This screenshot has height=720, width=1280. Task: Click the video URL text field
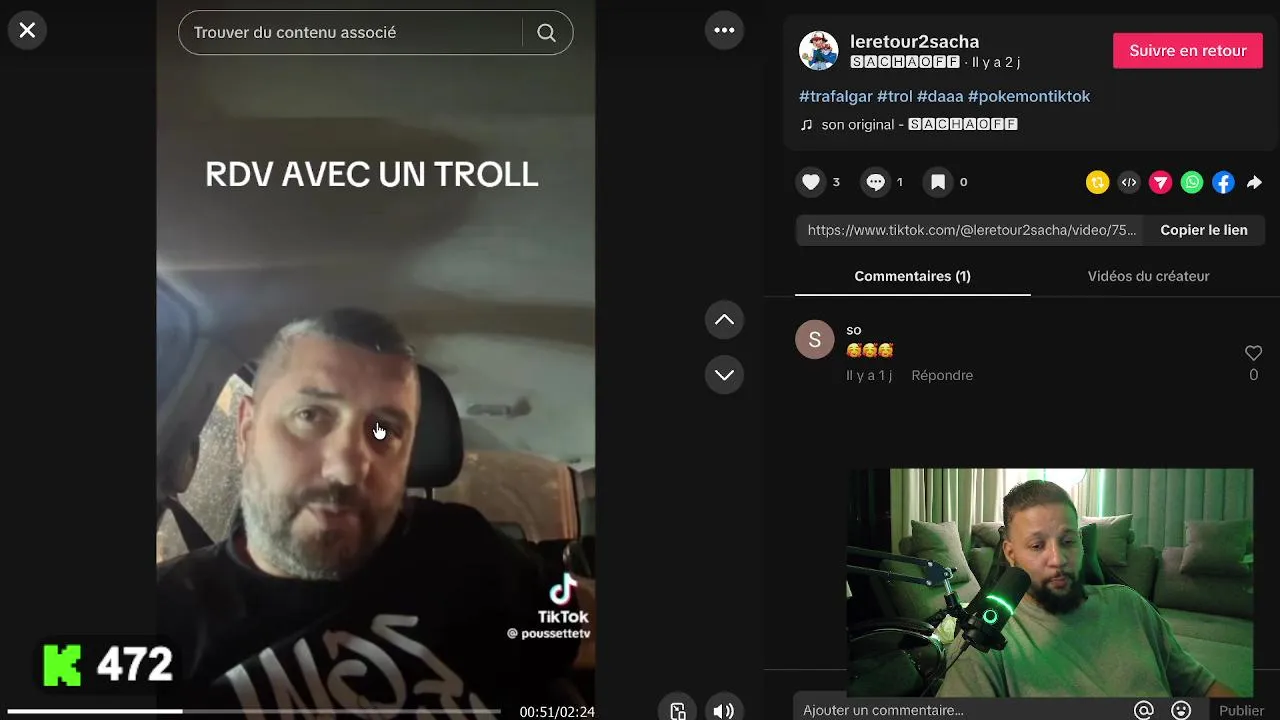970,230
